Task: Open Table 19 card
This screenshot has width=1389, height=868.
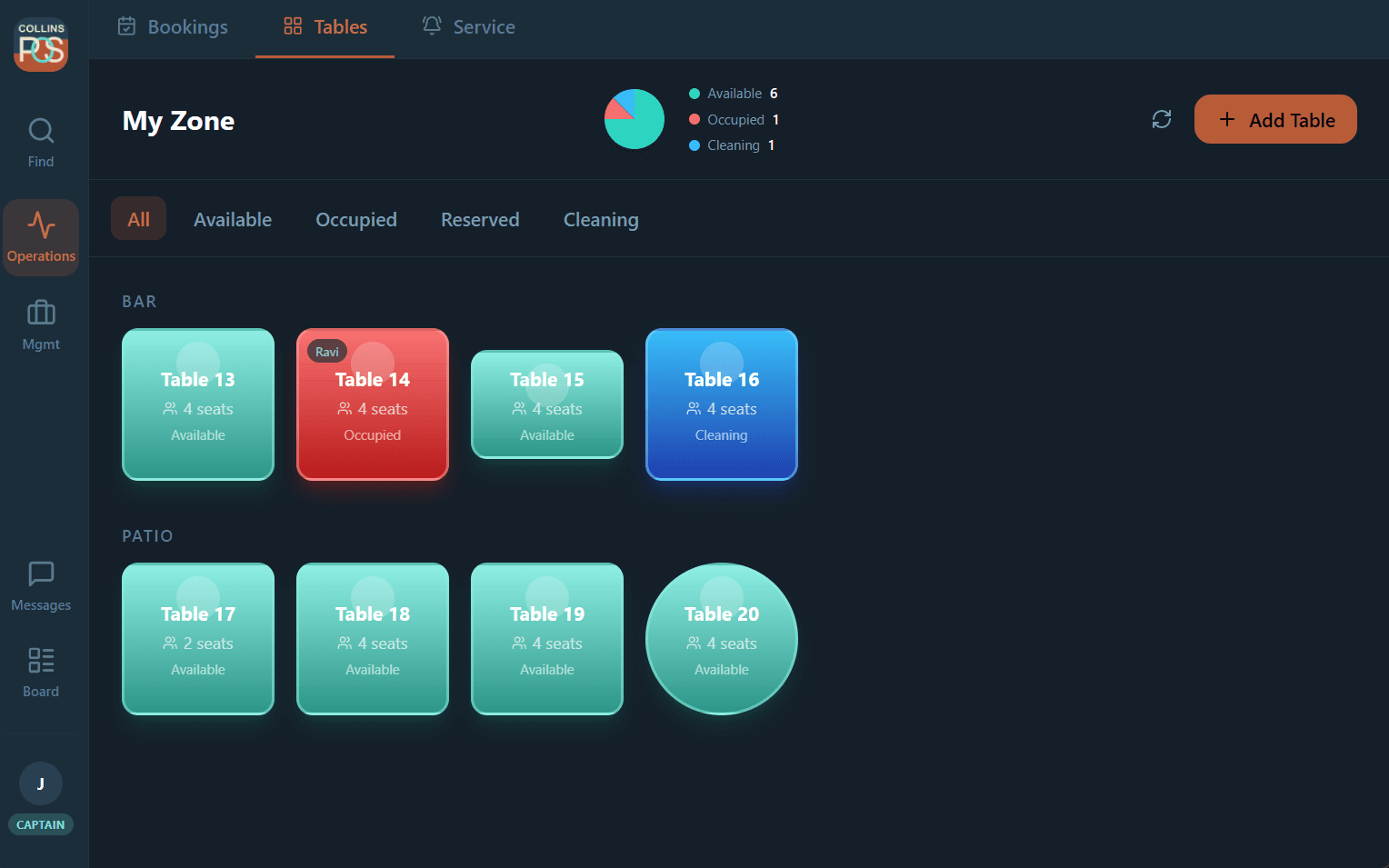Action: click(547, 639)
